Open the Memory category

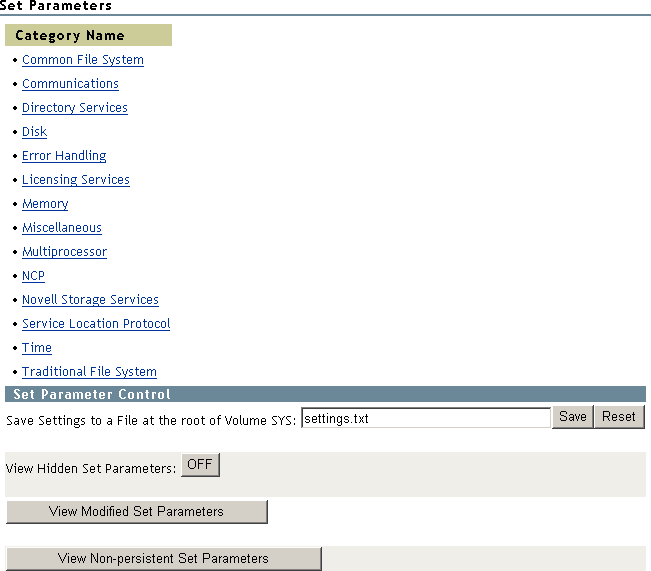pyautogui.click(x=45, y=204)
